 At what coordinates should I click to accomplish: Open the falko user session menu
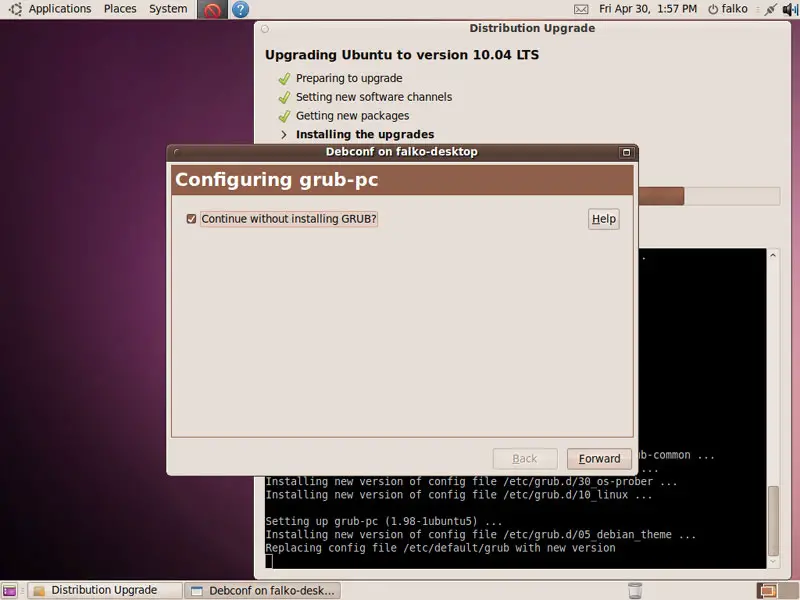[728, 9]
